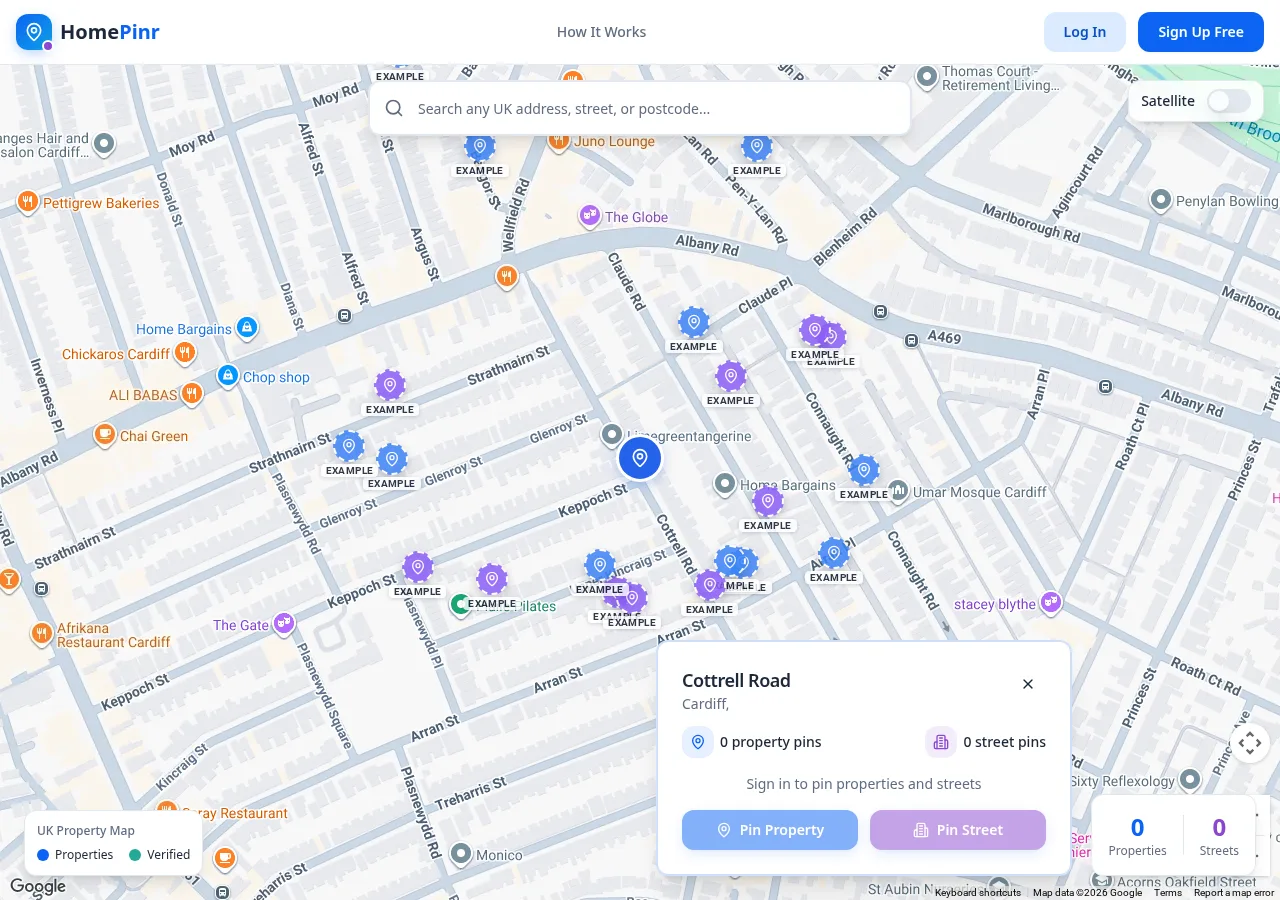Open the map Terms link
Viewport: 1280px width, 900px height.
click(x=1167, y=892)
